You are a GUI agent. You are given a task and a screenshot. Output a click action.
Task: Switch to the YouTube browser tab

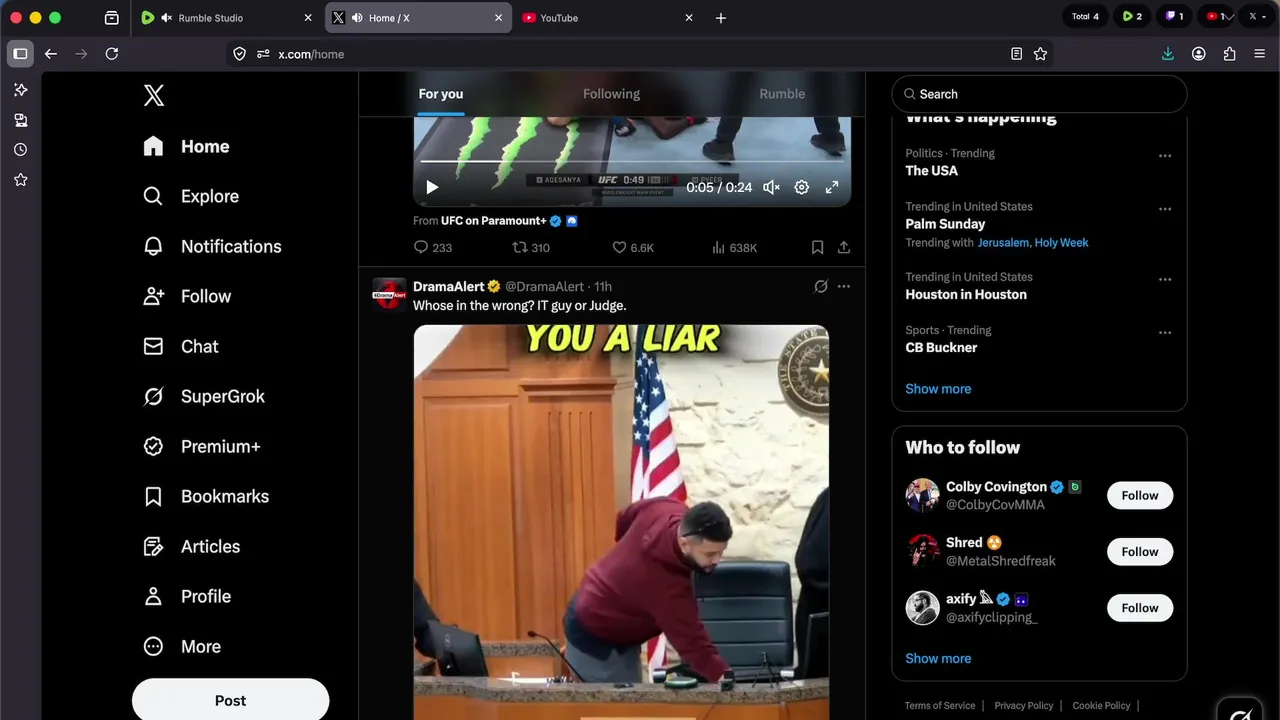tap(606, 18)
